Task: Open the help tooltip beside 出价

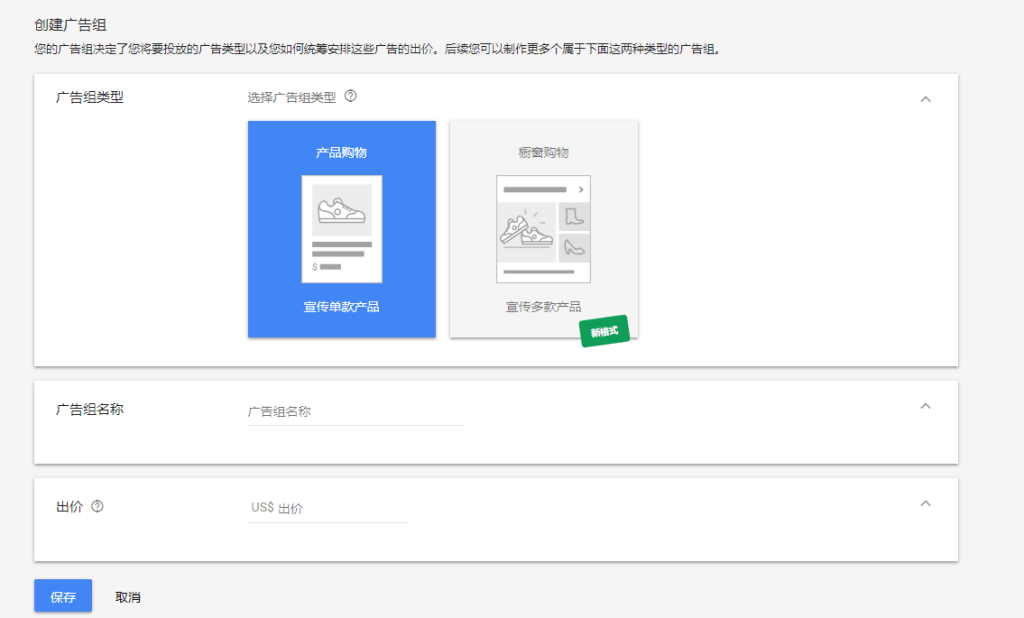Action: click(x=96, y=505)
